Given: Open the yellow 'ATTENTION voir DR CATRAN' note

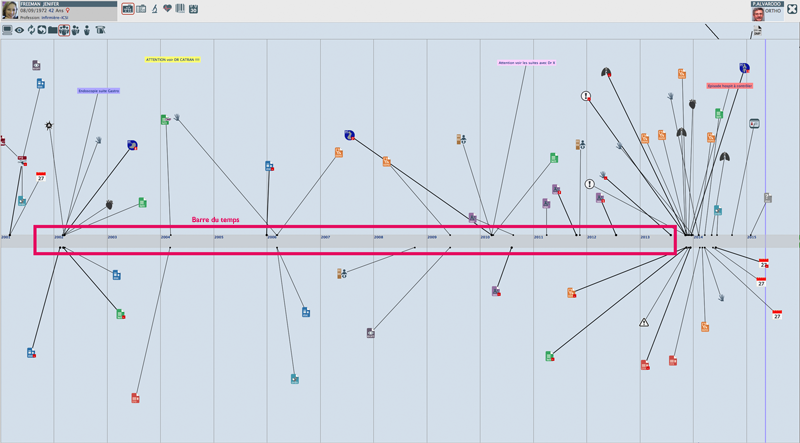Looking at the screenshot, I should click(172, 60).
